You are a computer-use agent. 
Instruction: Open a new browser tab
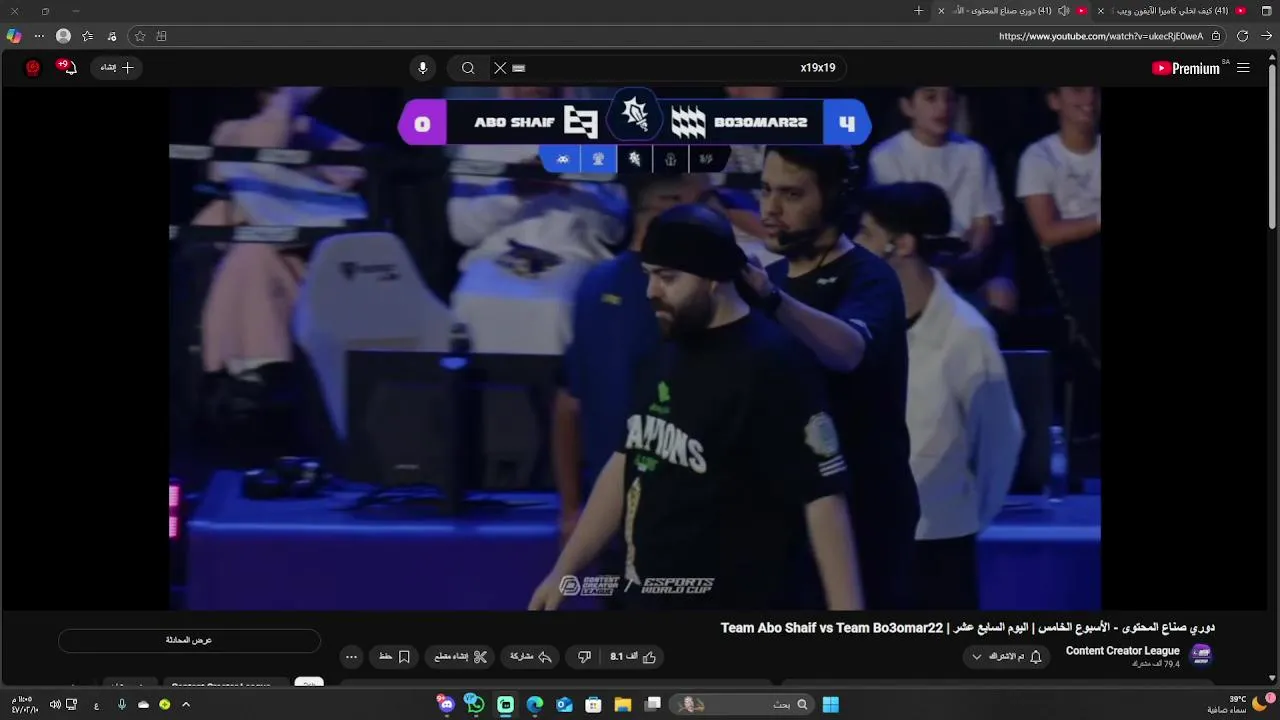coord(919,11)
